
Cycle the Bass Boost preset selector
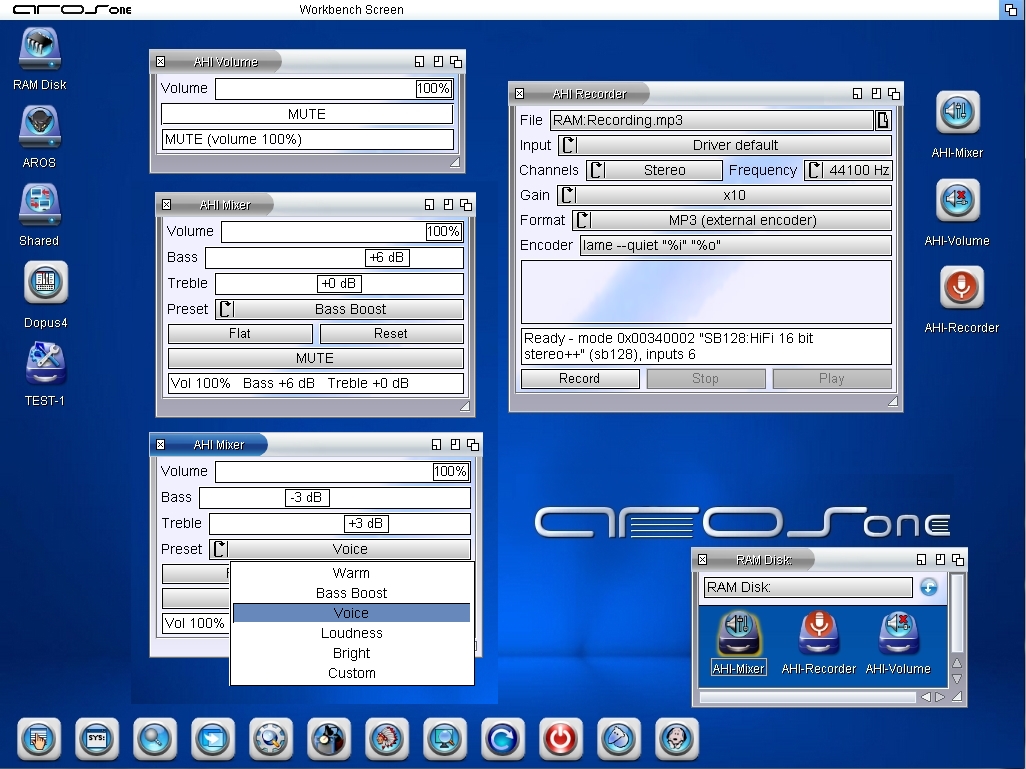pyautogui.click(x=340, y=309)
